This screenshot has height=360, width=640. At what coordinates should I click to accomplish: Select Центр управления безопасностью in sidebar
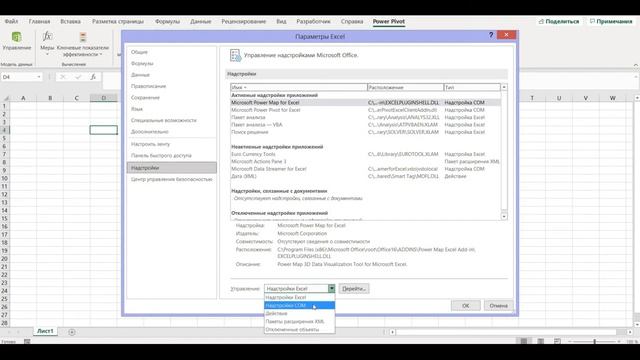171,179
